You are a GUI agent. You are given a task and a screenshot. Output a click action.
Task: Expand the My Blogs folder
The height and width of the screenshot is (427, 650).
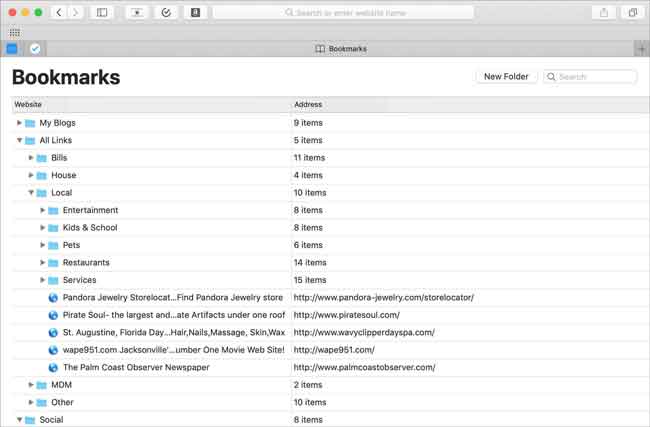pos(19,123)
